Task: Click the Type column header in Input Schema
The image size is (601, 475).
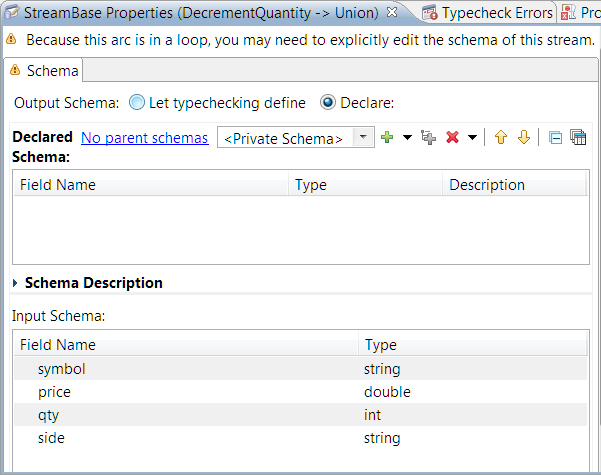Action: click(381, 345)
